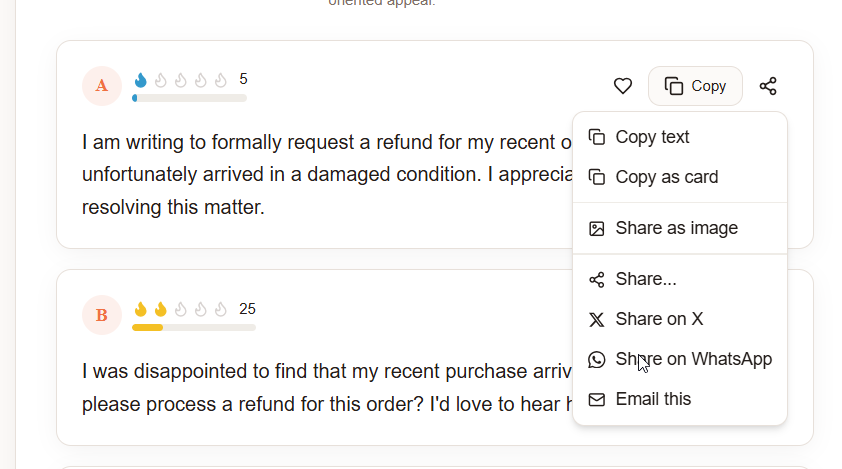Choose Email this option
This screenshot has width=842, height=469.
coord(653,399)
